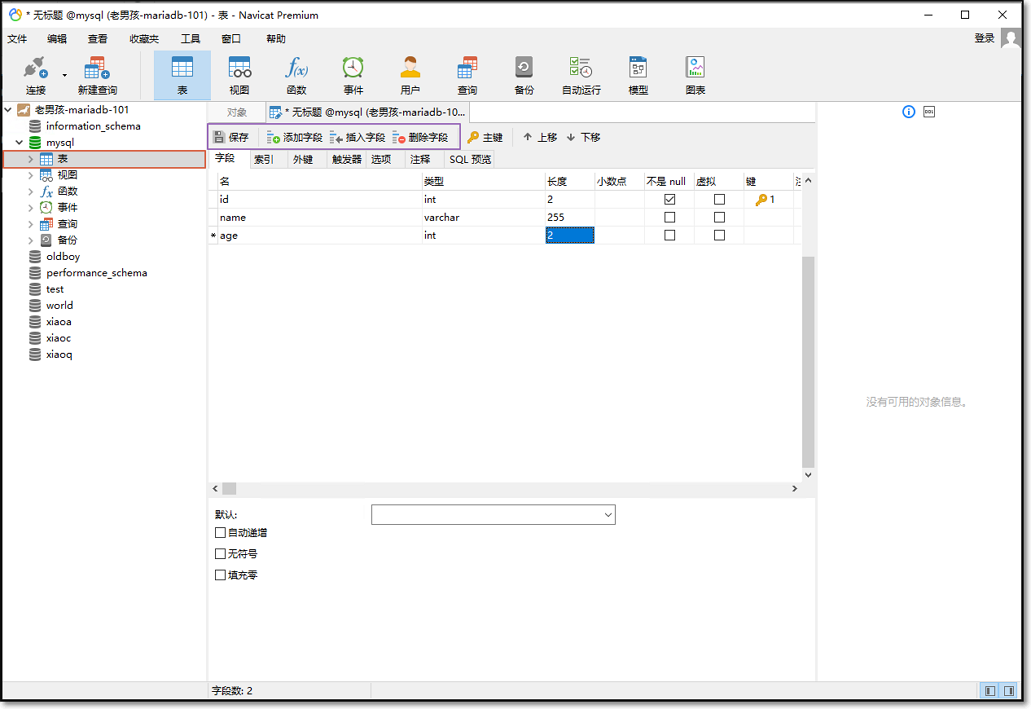Select the 视图 (View) toolbar icon
The width and height of the screenshot is (1031, 709).
[x=239, y=75]
